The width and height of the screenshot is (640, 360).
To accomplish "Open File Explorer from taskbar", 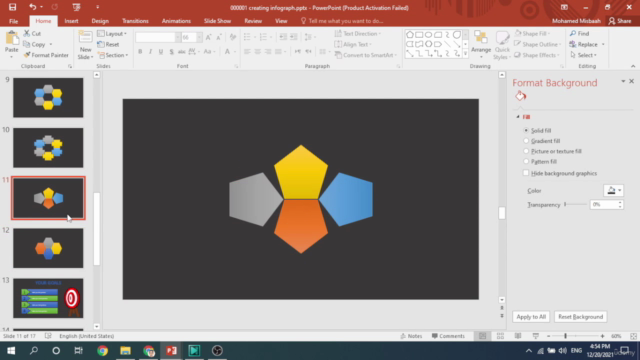I will click(125, 351).
